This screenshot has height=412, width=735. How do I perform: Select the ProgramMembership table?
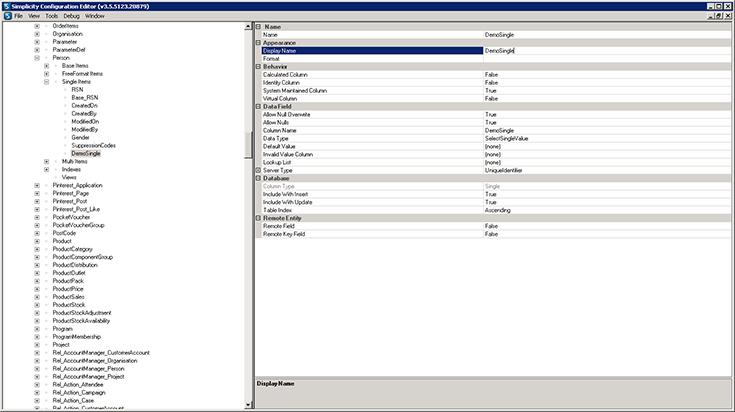coord(76,337)
